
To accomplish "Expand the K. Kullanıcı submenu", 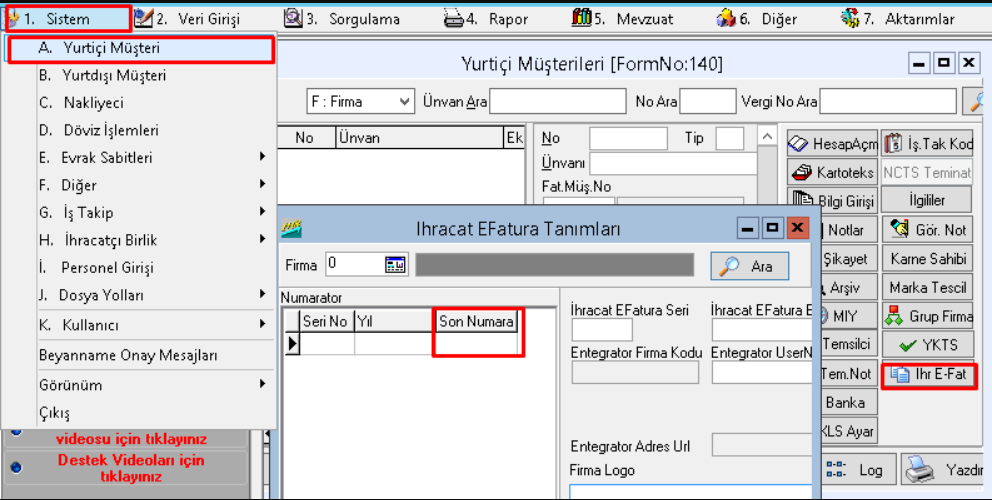I will pos(139,325).
